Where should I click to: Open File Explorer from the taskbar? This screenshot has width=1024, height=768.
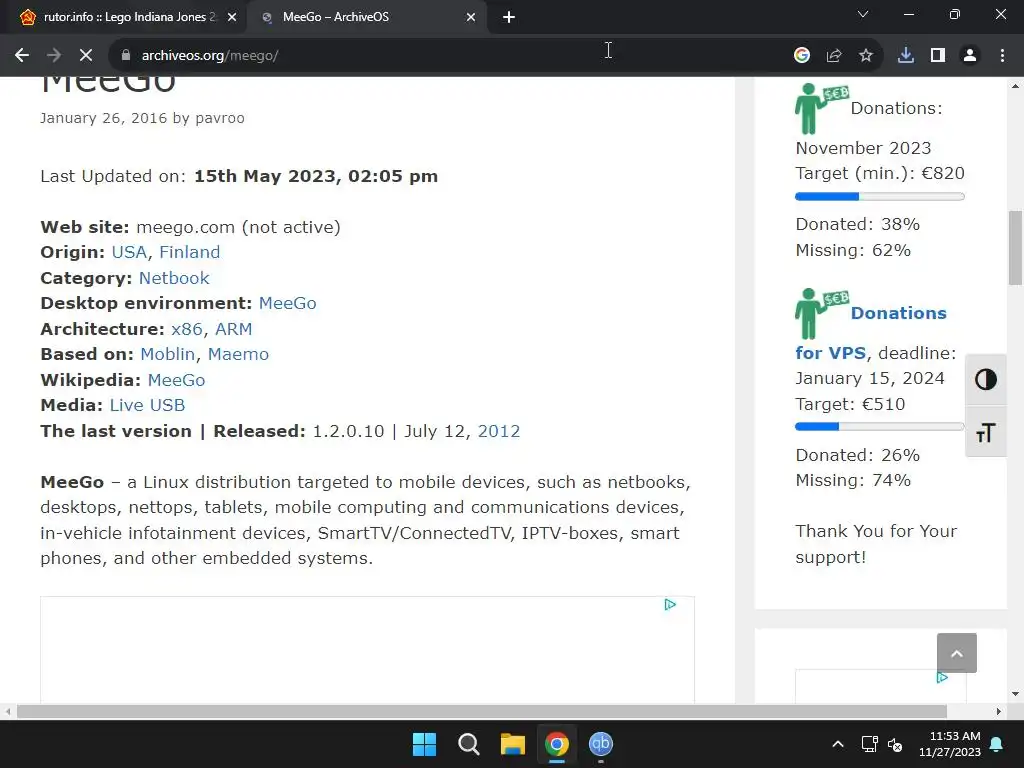(x=513, y=744)
